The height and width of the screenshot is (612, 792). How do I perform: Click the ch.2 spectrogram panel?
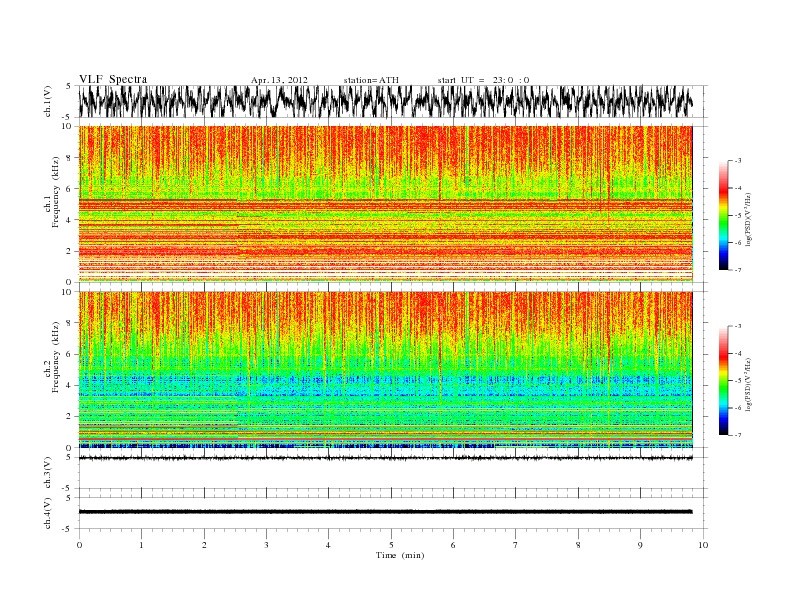click(386, 370)
